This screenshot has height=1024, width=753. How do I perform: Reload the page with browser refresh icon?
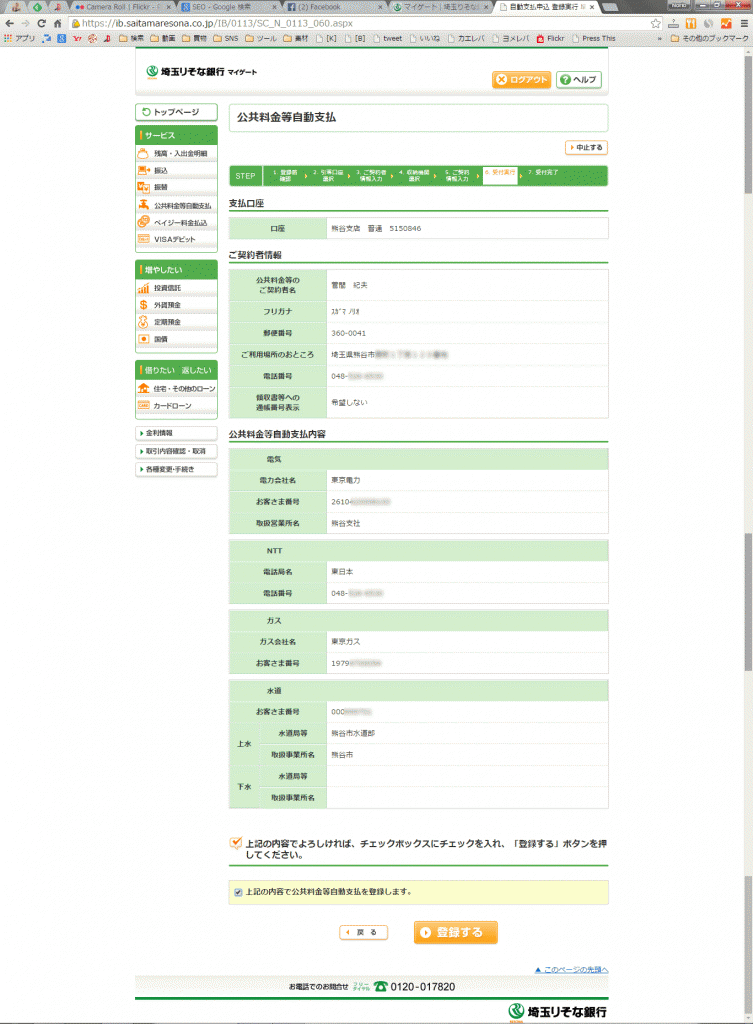[x=42, y=23]
